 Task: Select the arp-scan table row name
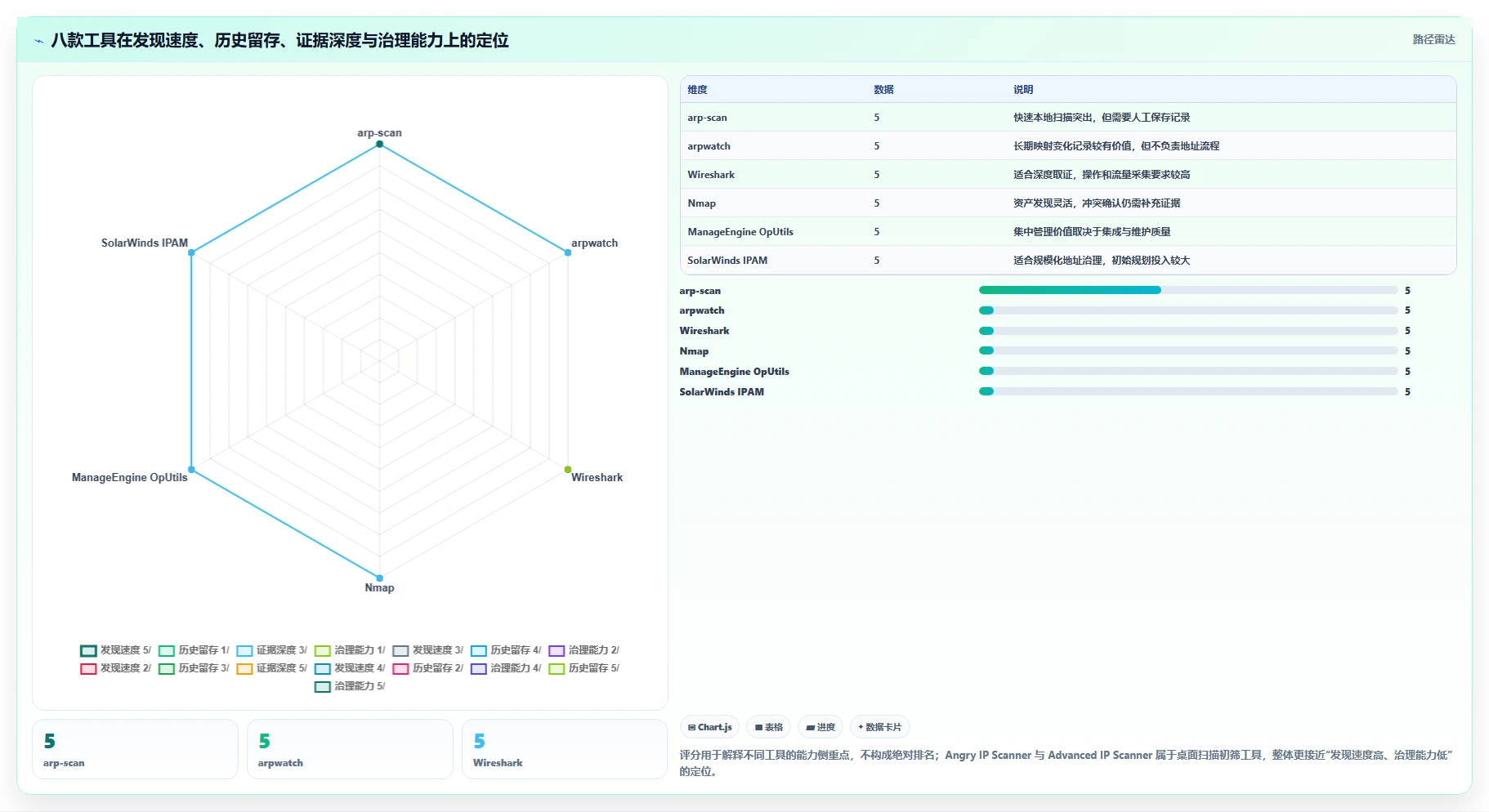coord(707,118)
